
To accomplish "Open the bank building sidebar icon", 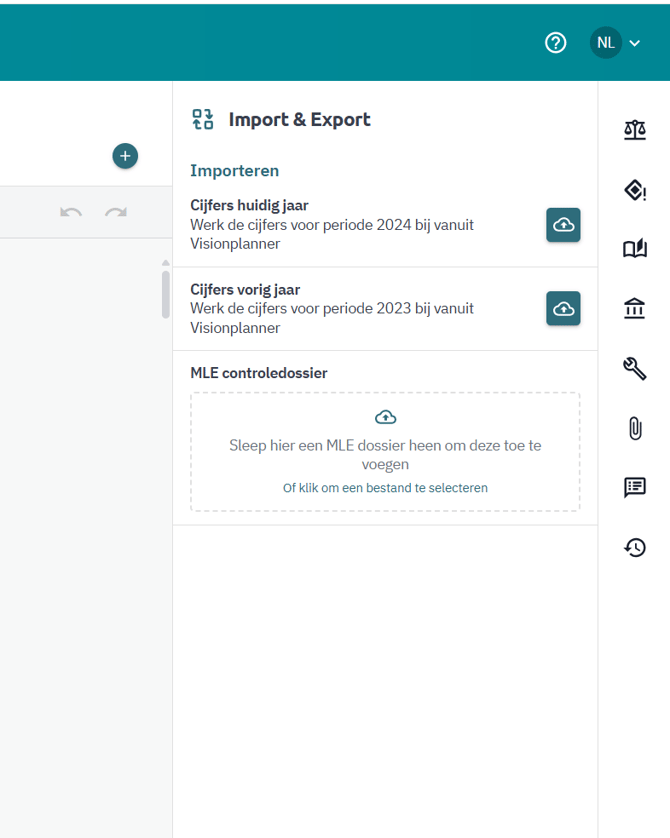I will click(635, 308).
